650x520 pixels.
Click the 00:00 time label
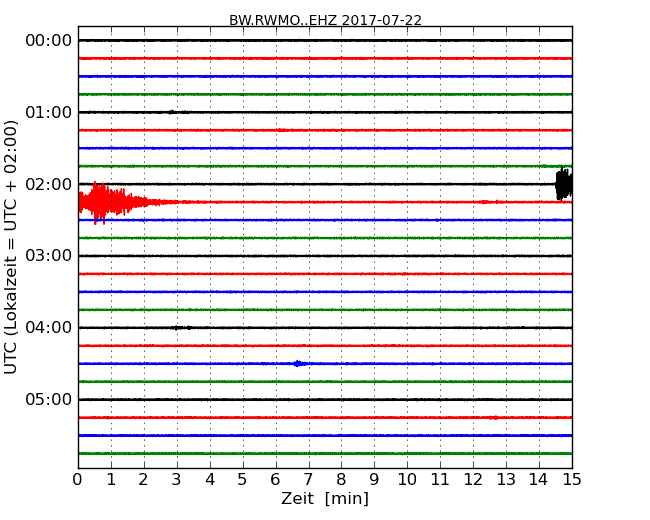49,41
